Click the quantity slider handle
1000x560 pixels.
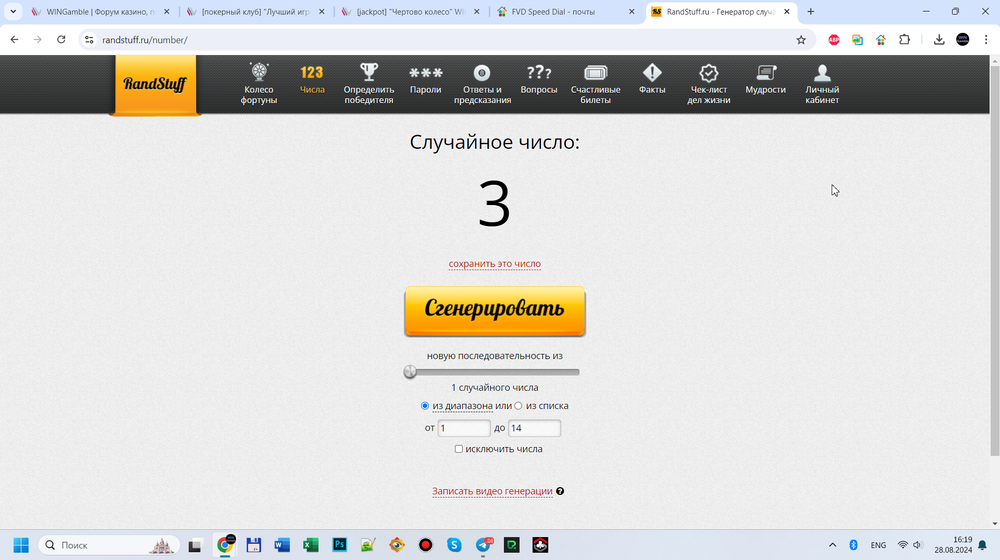coord(410,372)
